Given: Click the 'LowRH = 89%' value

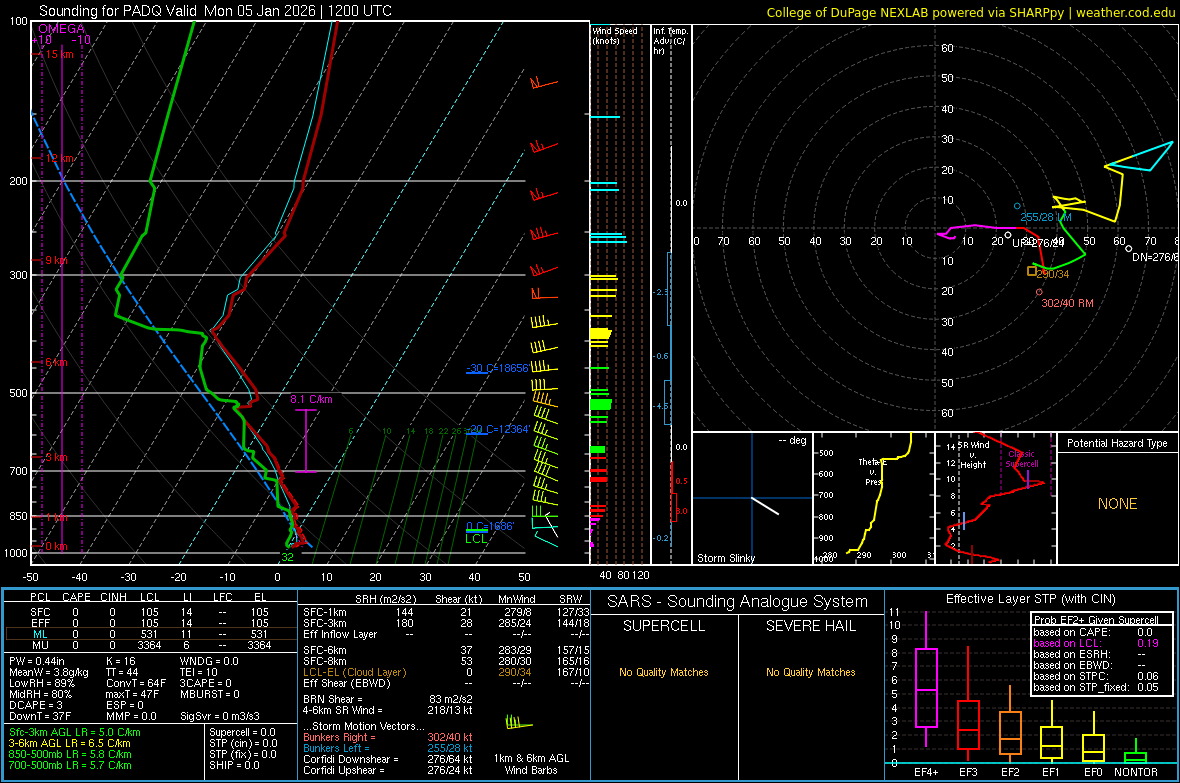Looking at the screenshot, I should [x=41, y=683].
